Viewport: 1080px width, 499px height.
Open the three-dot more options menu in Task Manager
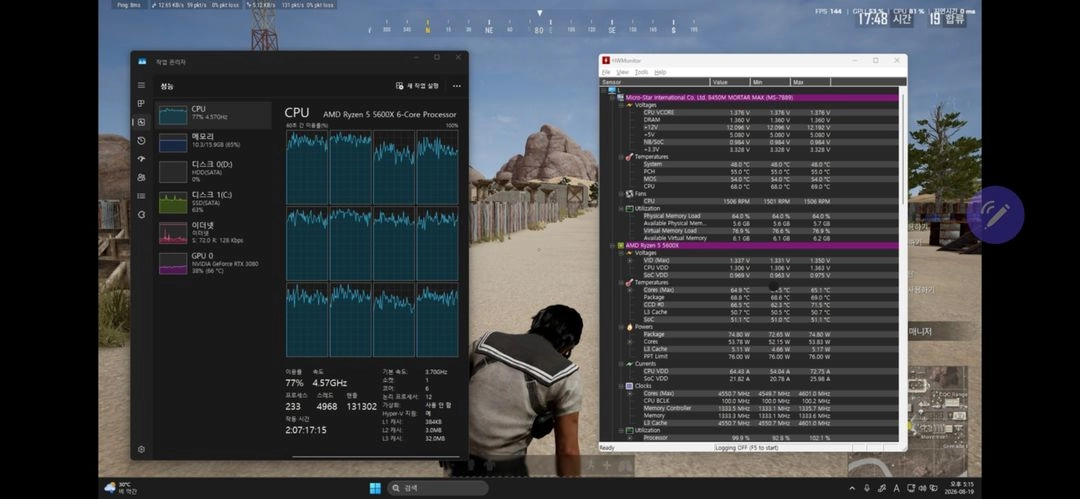457,86
